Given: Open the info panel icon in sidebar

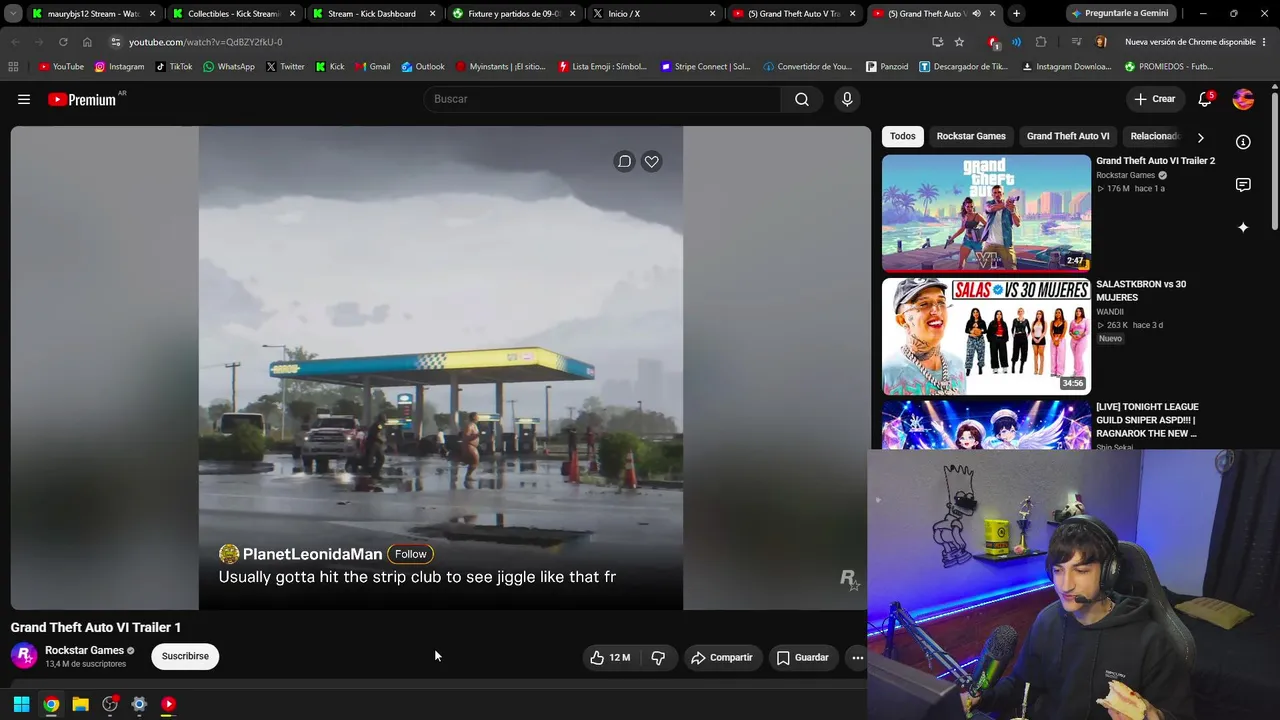Looking at the screenshot, I should 1243,142.
